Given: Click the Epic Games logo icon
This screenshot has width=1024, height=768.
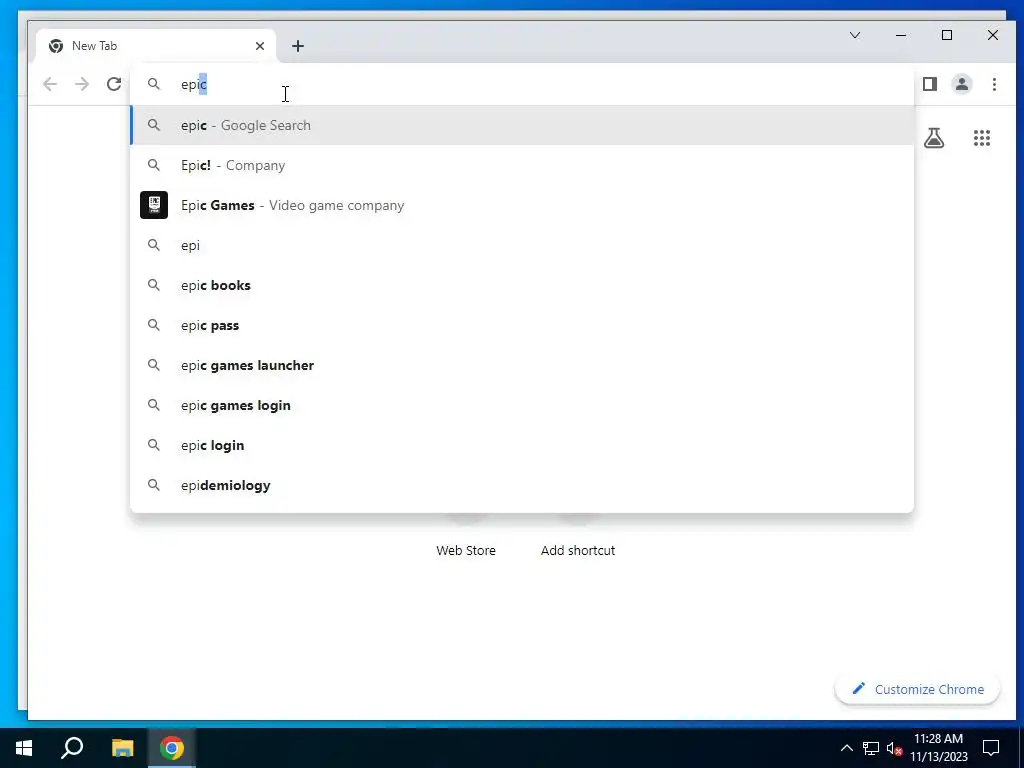Looking at the screenshot, I should tap(154, 205).
